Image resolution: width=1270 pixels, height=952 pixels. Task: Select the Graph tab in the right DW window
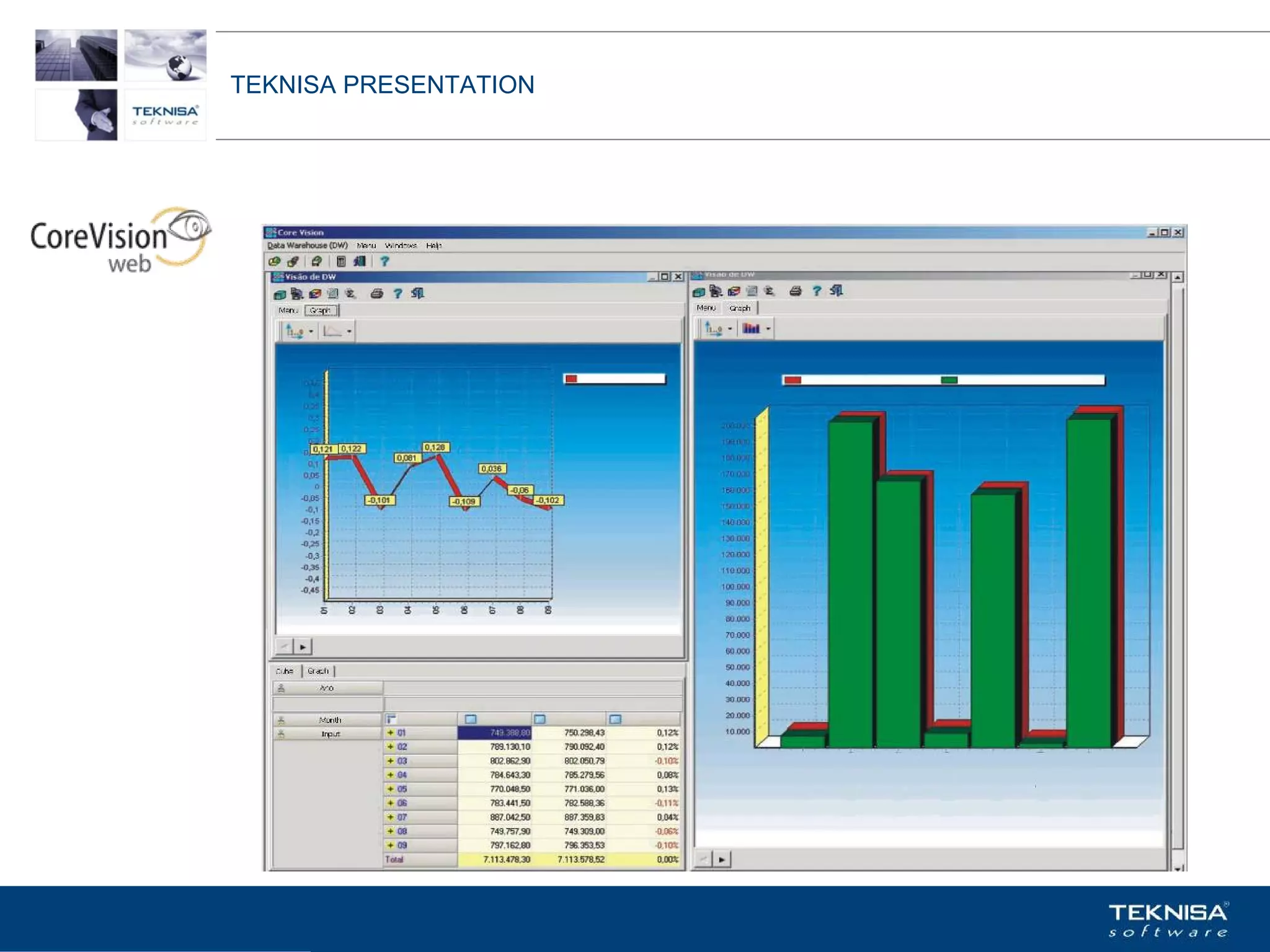pos(740,307)
